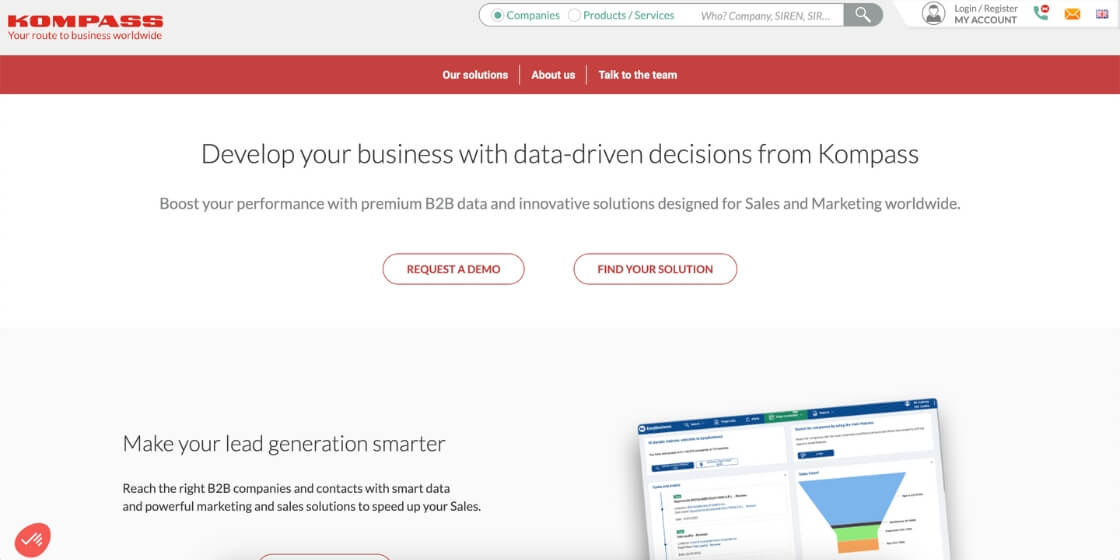Go to About us
The image size is (1120, 560).
(x=553, y=74)
